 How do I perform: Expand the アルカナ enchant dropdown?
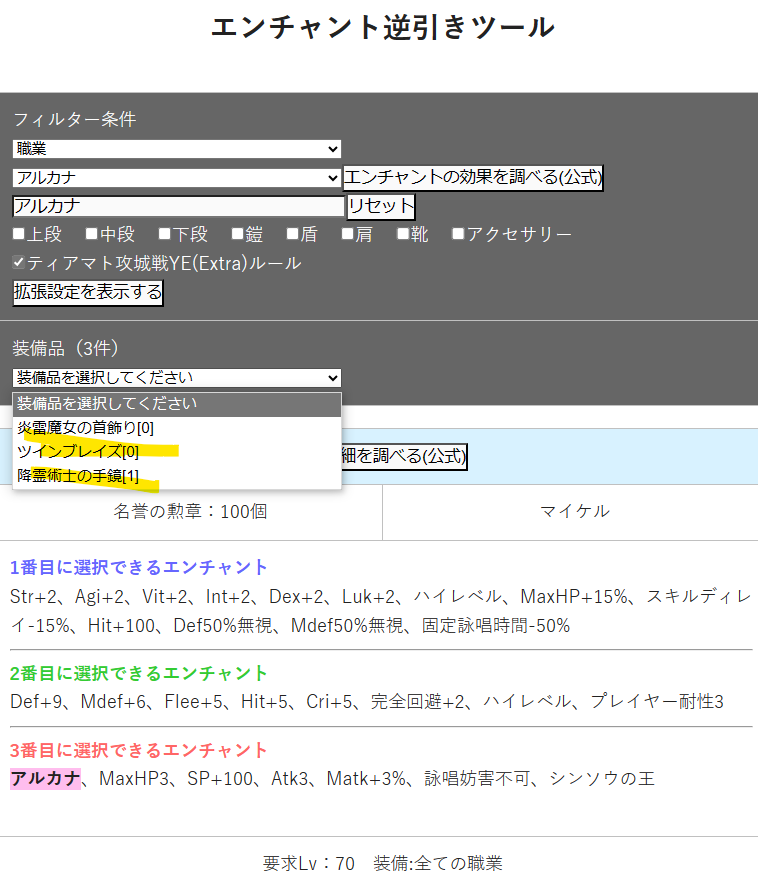click(x=176, y=178)
